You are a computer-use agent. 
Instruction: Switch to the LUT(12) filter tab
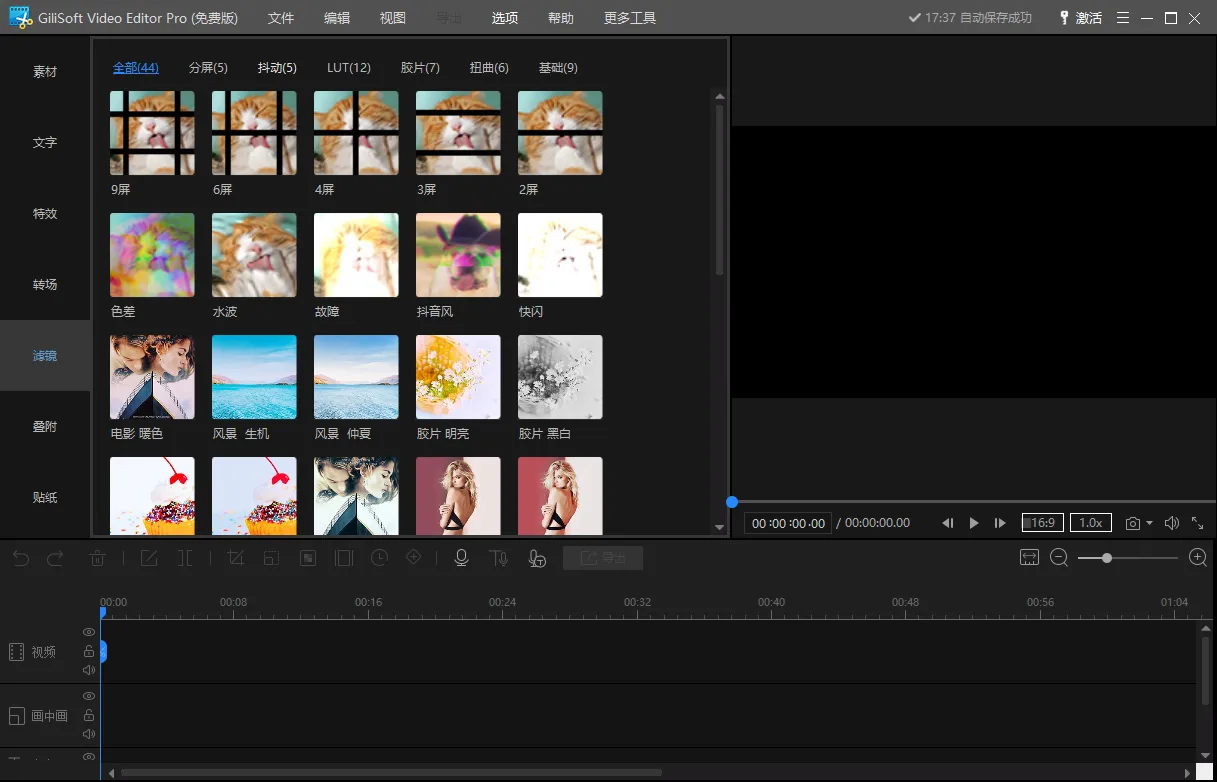(349, 68)
